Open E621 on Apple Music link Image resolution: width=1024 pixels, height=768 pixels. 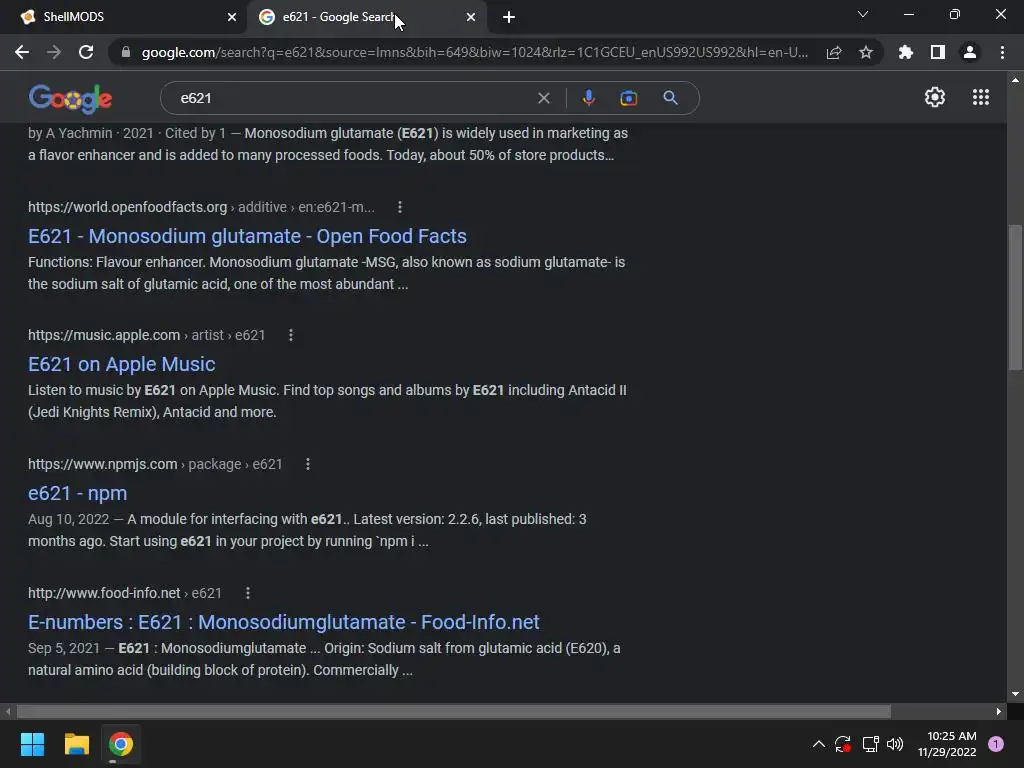click(121, 364)
